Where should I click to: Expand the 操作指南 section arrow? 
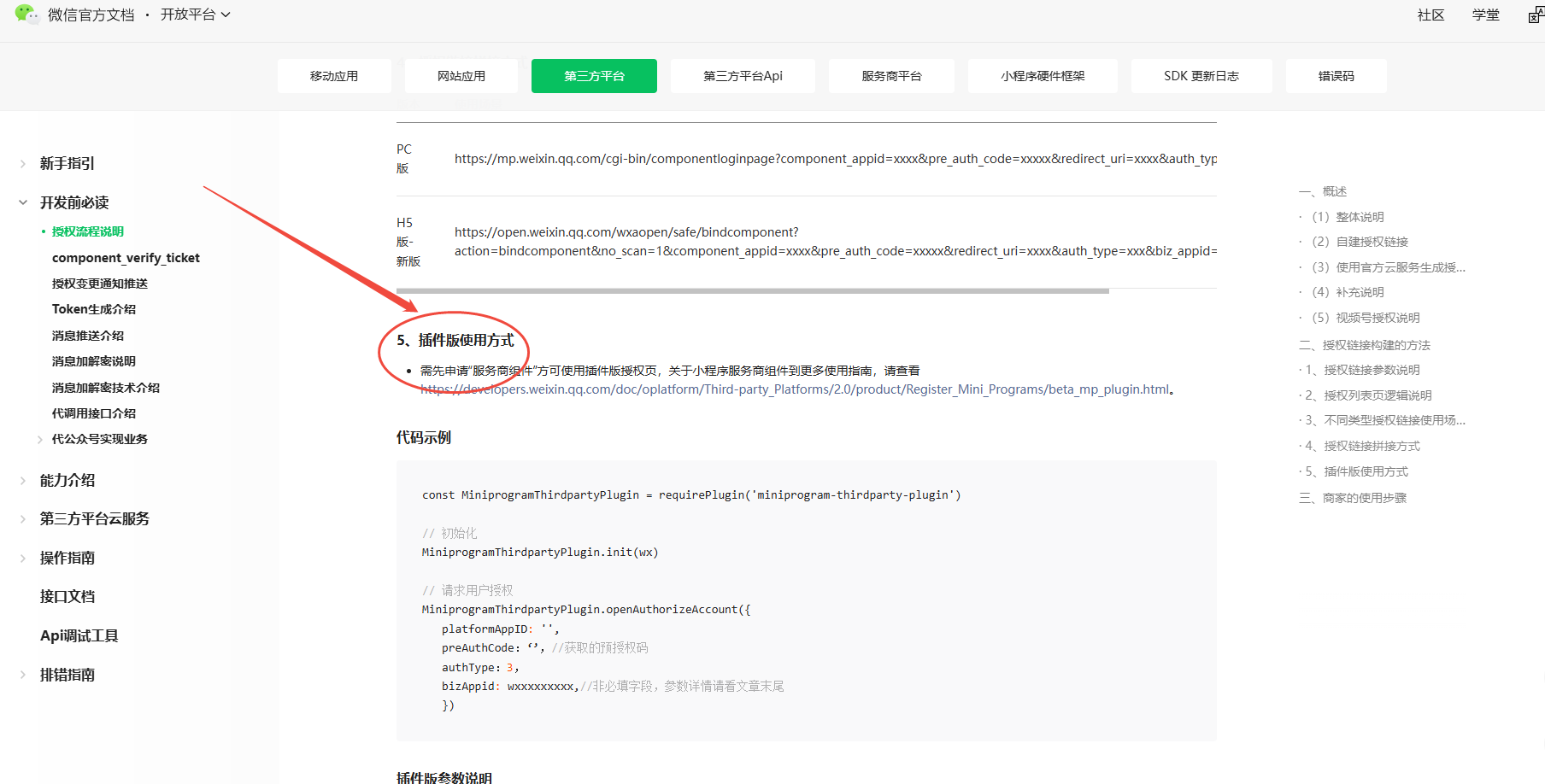[x=23, y=558]
